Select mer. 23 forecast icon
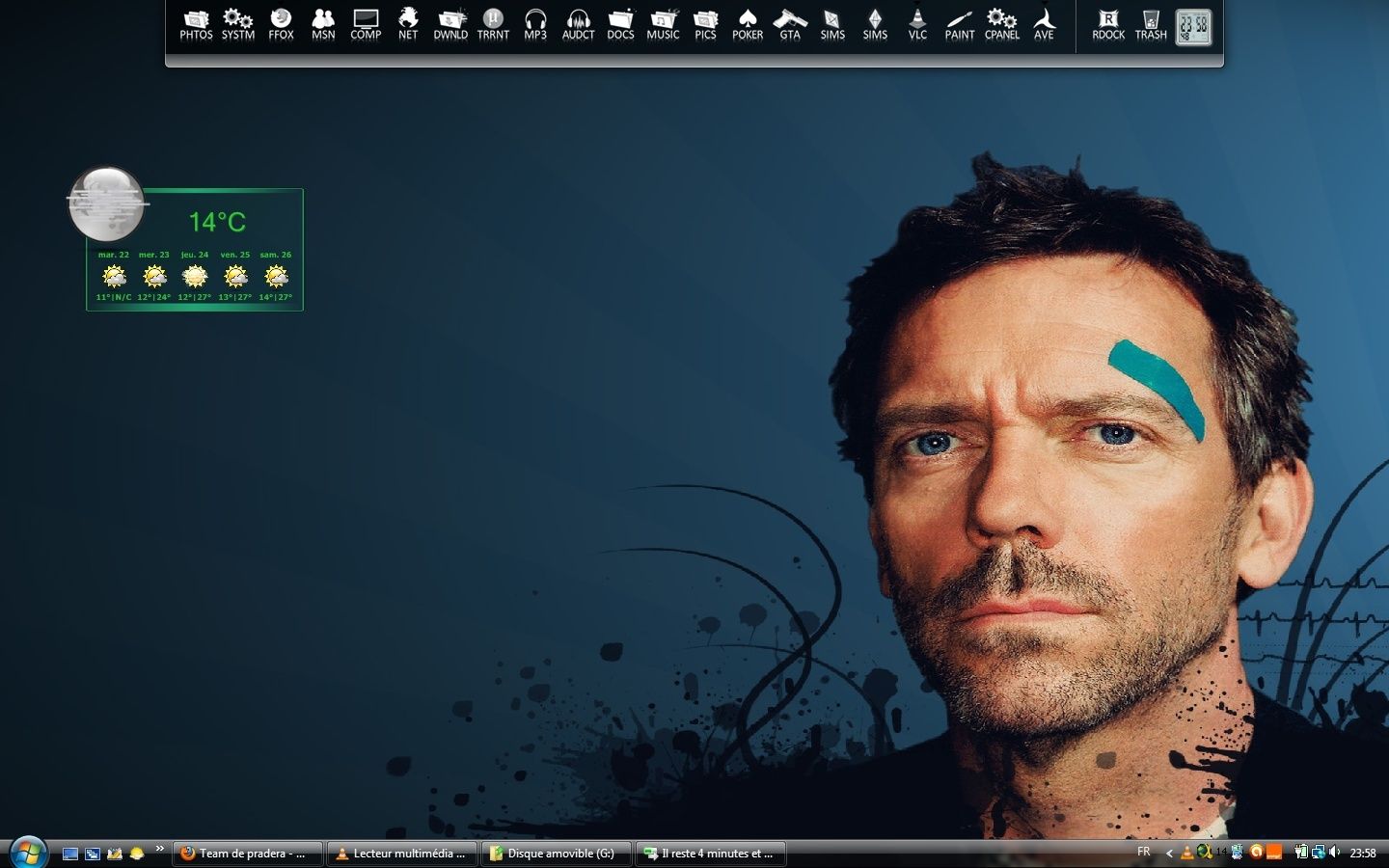This screenshot has width=1389, height=868. tap(154, 277)
